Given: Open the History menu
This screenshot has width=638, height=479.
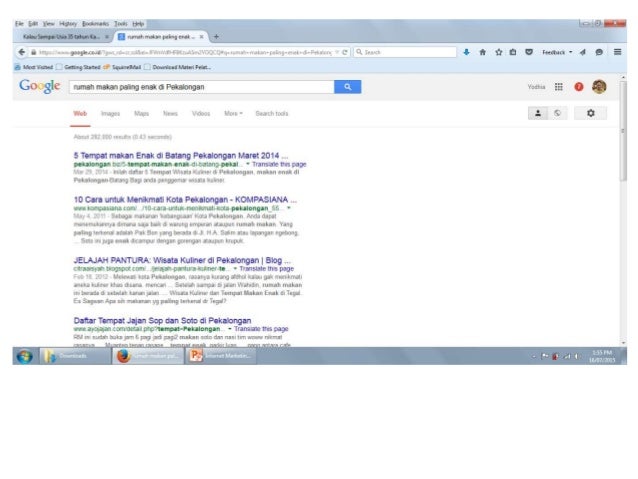Looking at the screenshot, I should 68,24.
